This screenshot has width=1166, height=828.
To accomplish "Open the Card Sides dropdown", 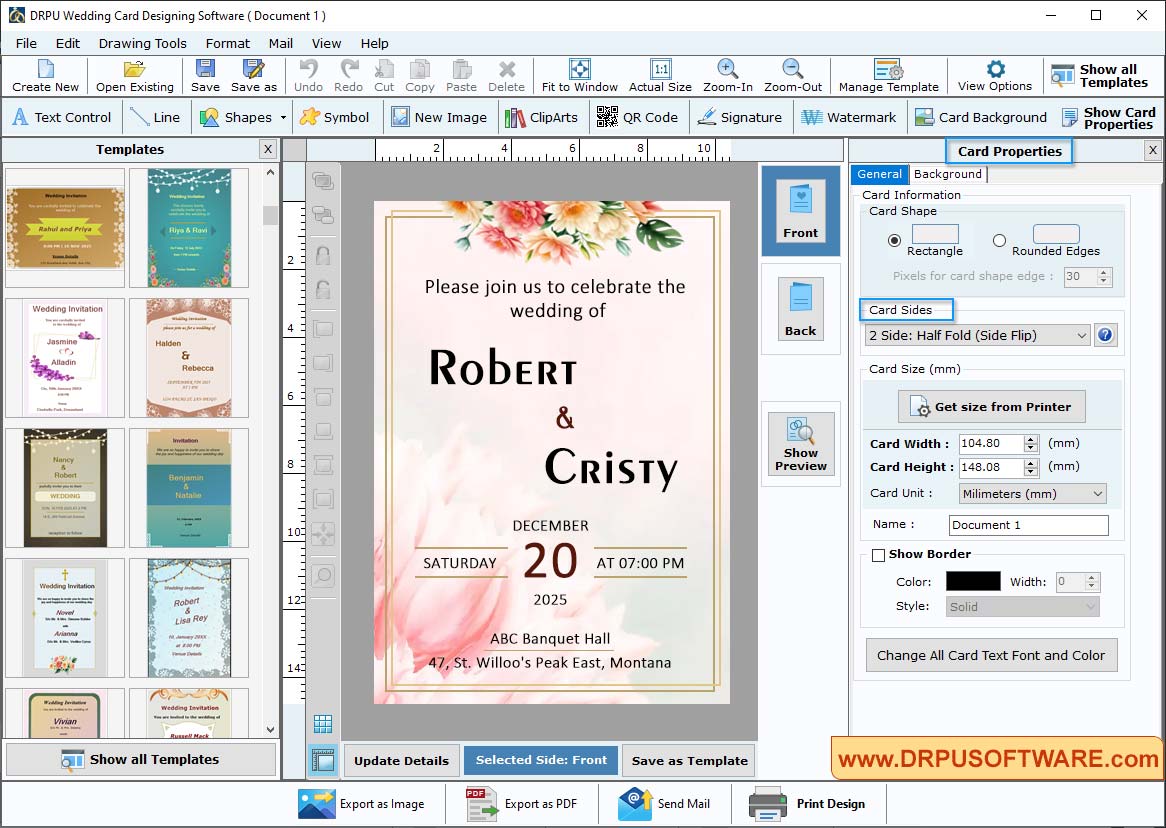I will (x=976, y=335).
